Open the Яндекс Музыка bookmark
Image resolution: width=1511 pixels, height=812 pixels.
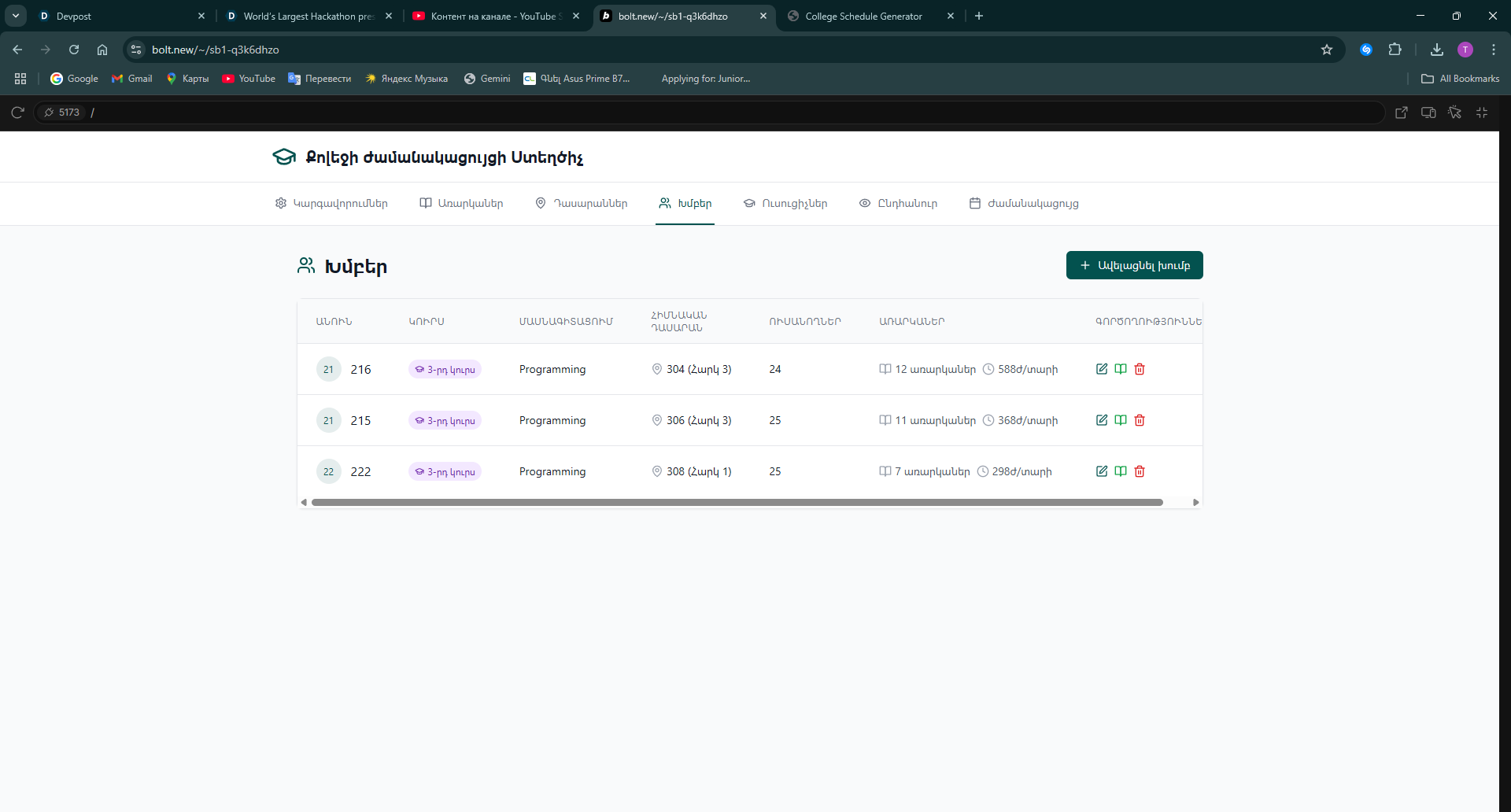coord(406,79)
